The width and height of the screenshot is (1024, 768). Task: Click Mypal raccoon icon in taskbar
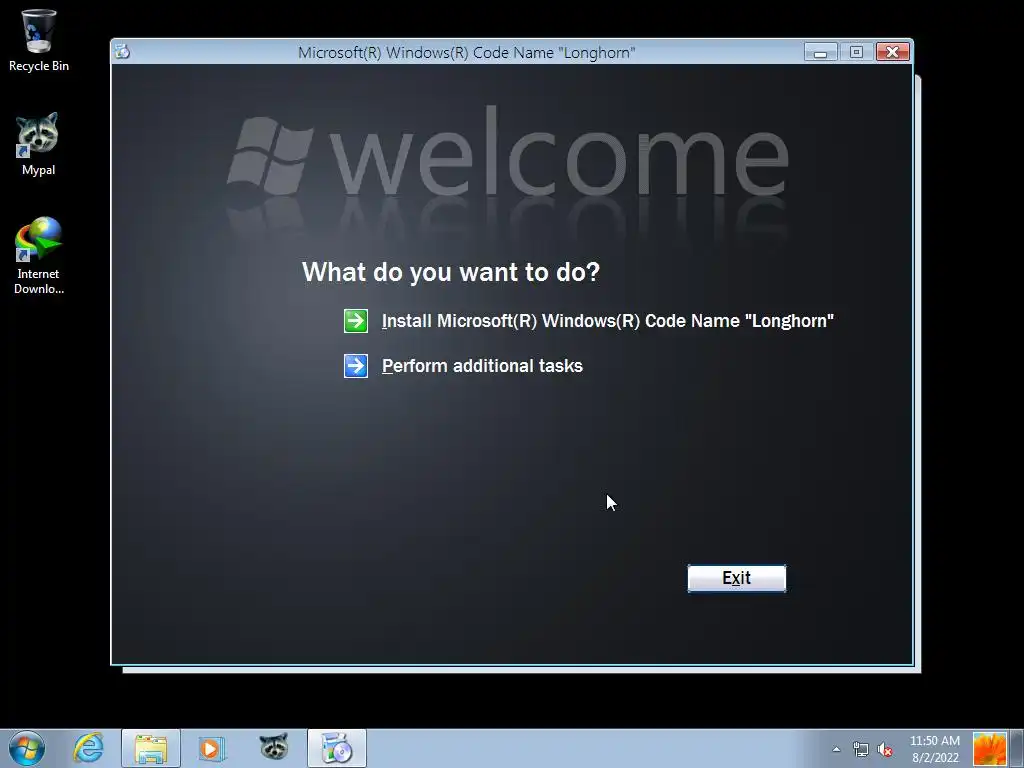274,747
